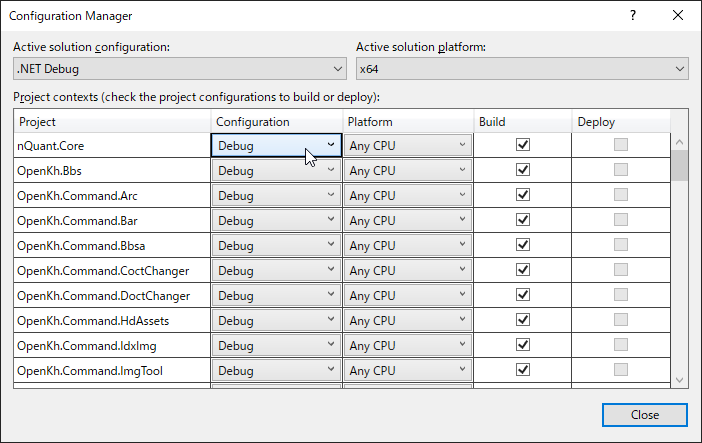Open Platform dropdown for OpenKh.Command.IdxImg
The height and width of the screenshot is (443, 702).
point(408,346)
